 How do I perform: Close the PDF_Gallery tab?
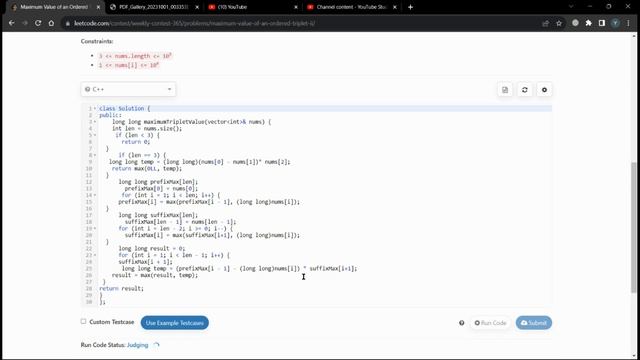[x=197, y=7]
